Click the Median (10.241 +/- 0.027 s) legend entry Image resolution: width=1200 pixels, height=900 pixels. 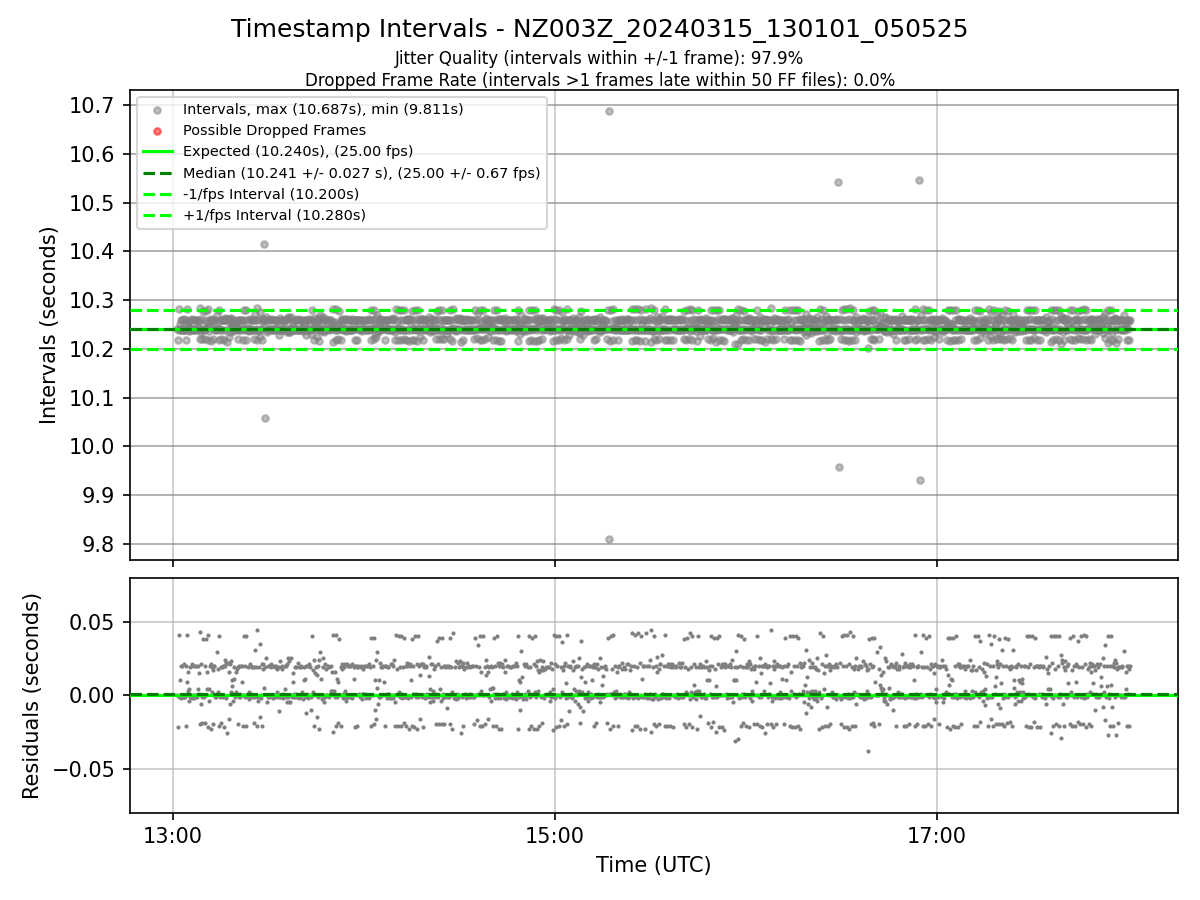coord(361,173)
